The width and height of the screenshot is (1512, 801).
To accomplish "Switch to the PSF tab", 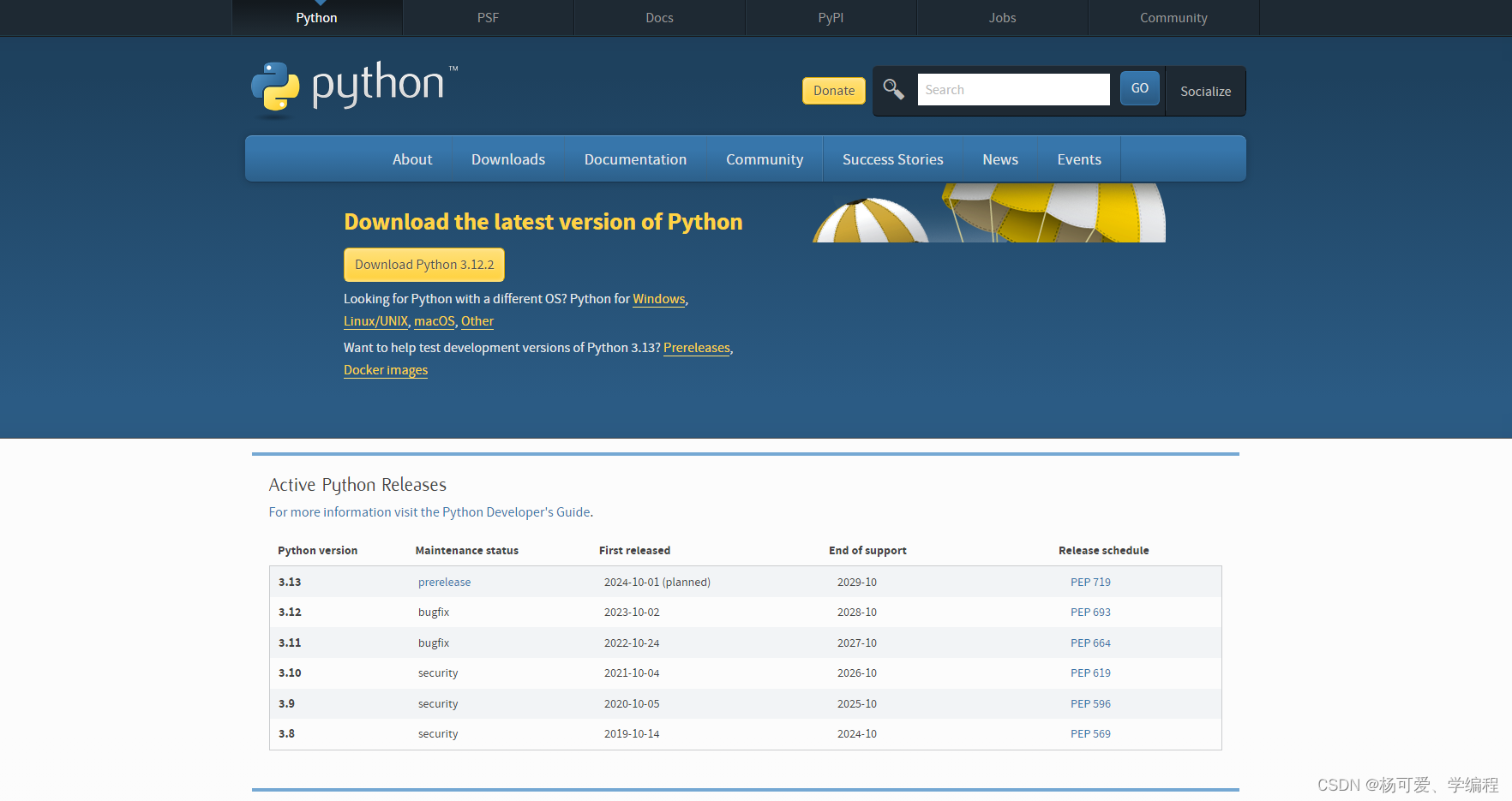I will 487,17.
